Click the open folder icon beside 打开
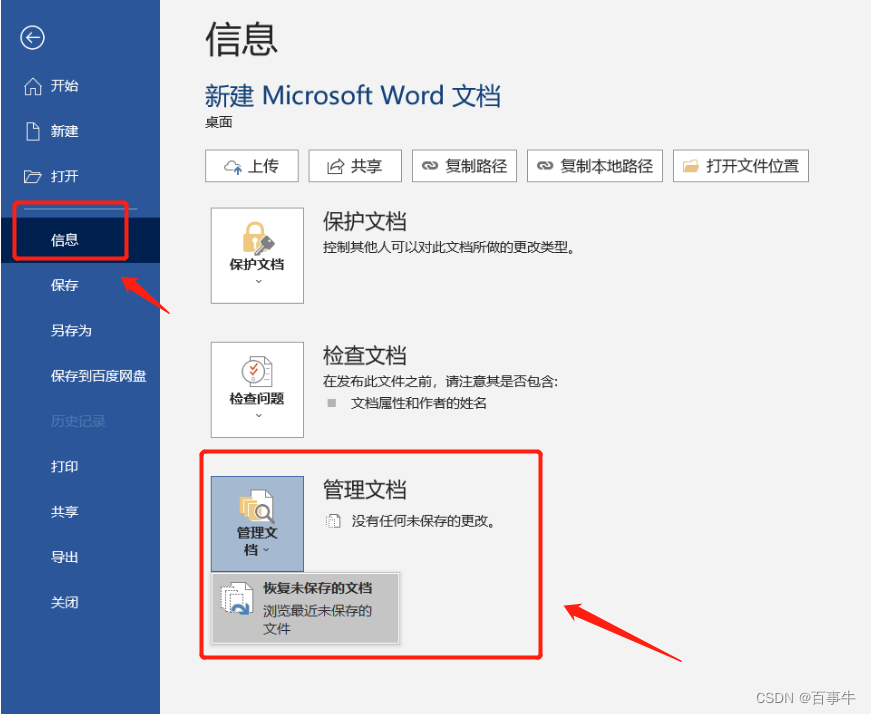871x714 pixels. tap(33, 177)
